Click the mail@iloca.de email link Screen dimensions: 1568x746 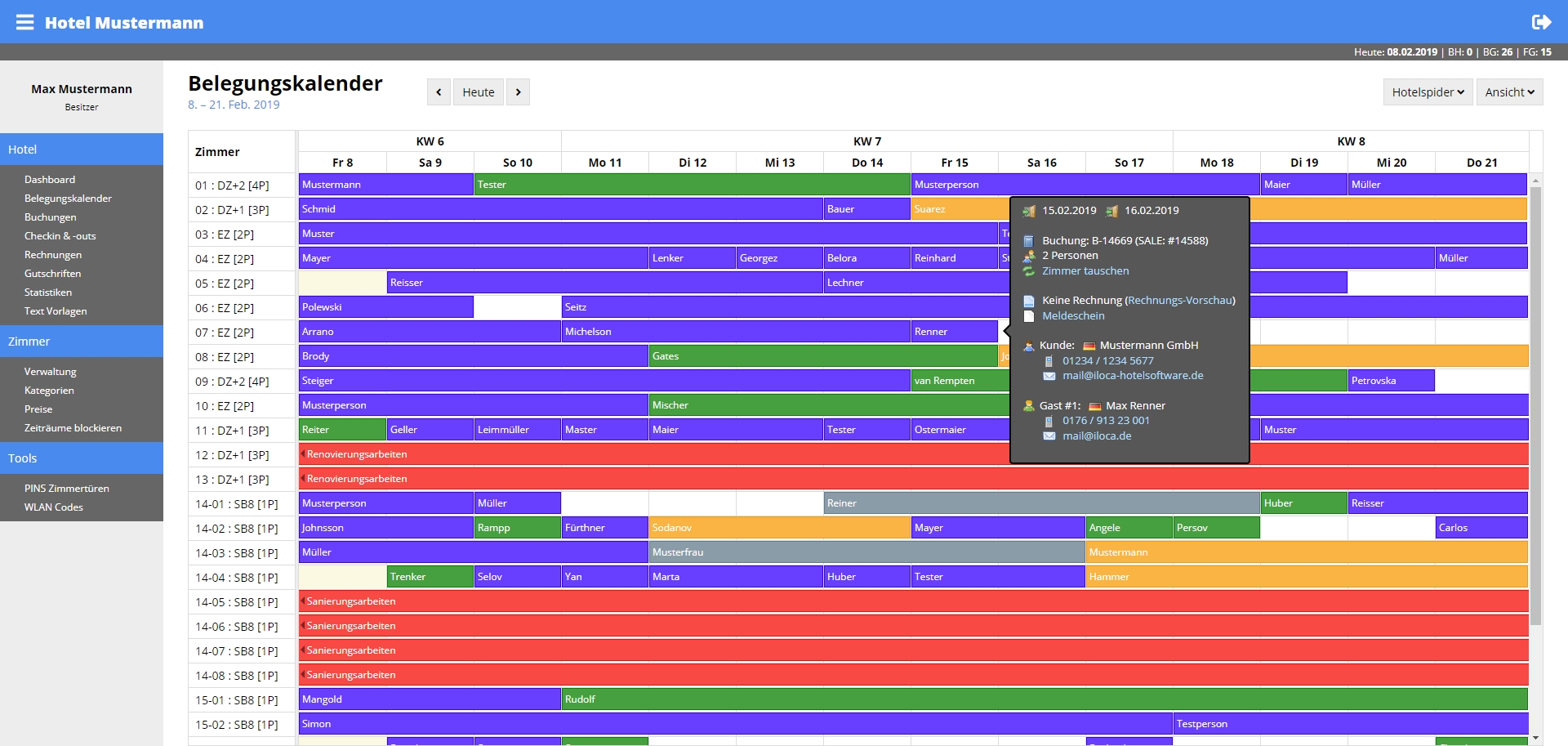pos(1097,436)
